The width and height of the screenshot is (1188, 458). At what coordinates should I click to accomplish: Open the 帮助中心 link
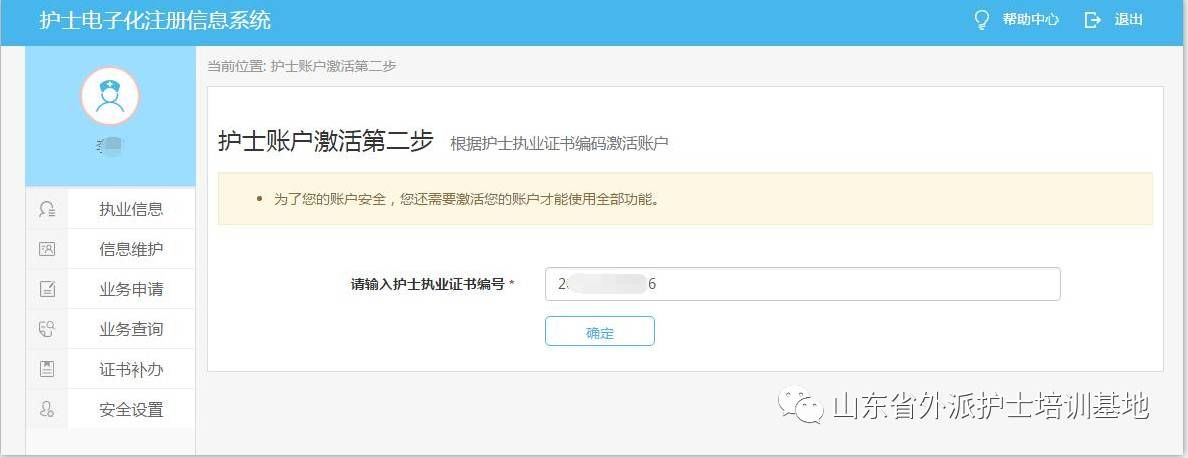1030,20
